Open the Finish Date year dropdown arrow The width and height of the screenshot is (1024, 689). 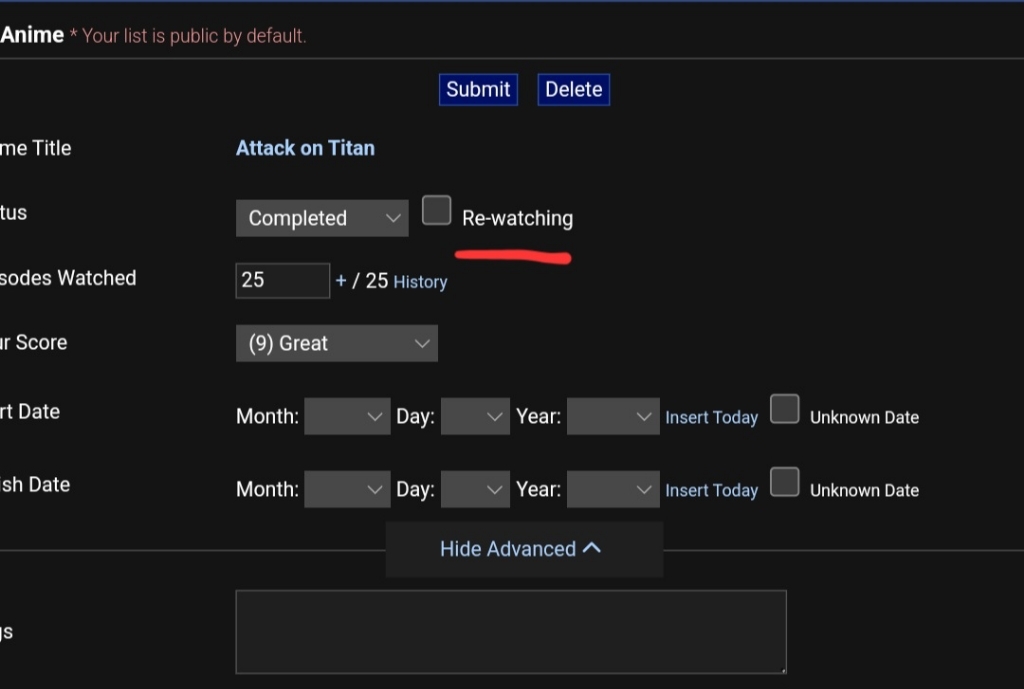(645, 489)
